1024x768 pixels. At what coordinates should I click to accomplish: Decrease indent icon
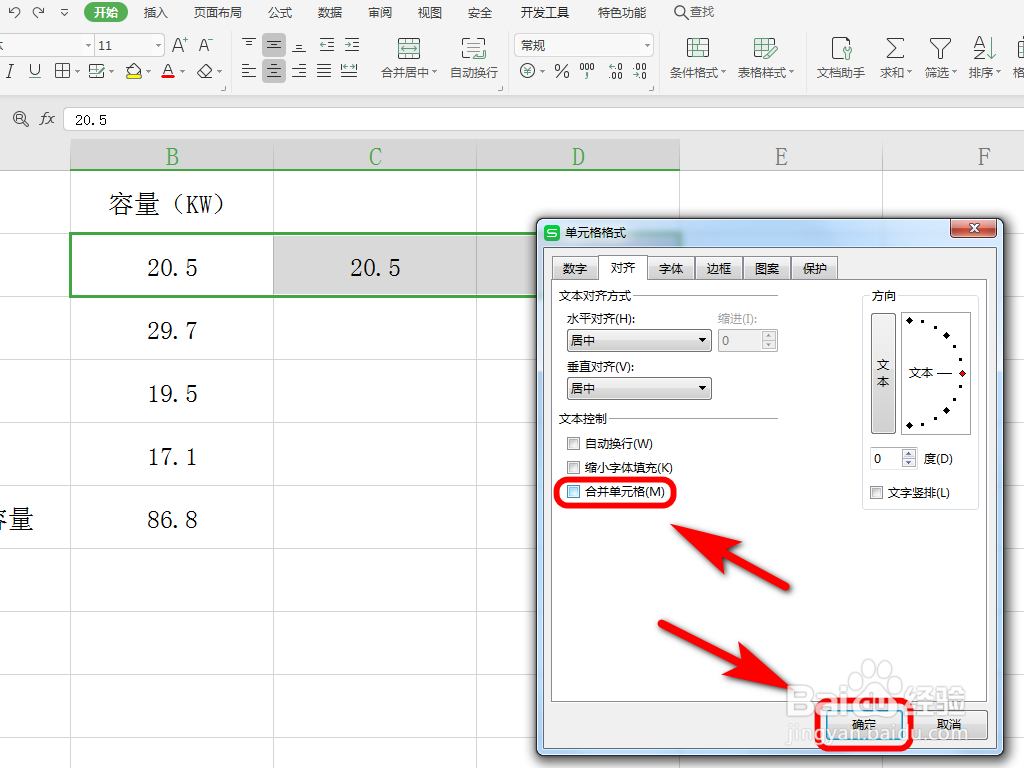coord(327,44)
